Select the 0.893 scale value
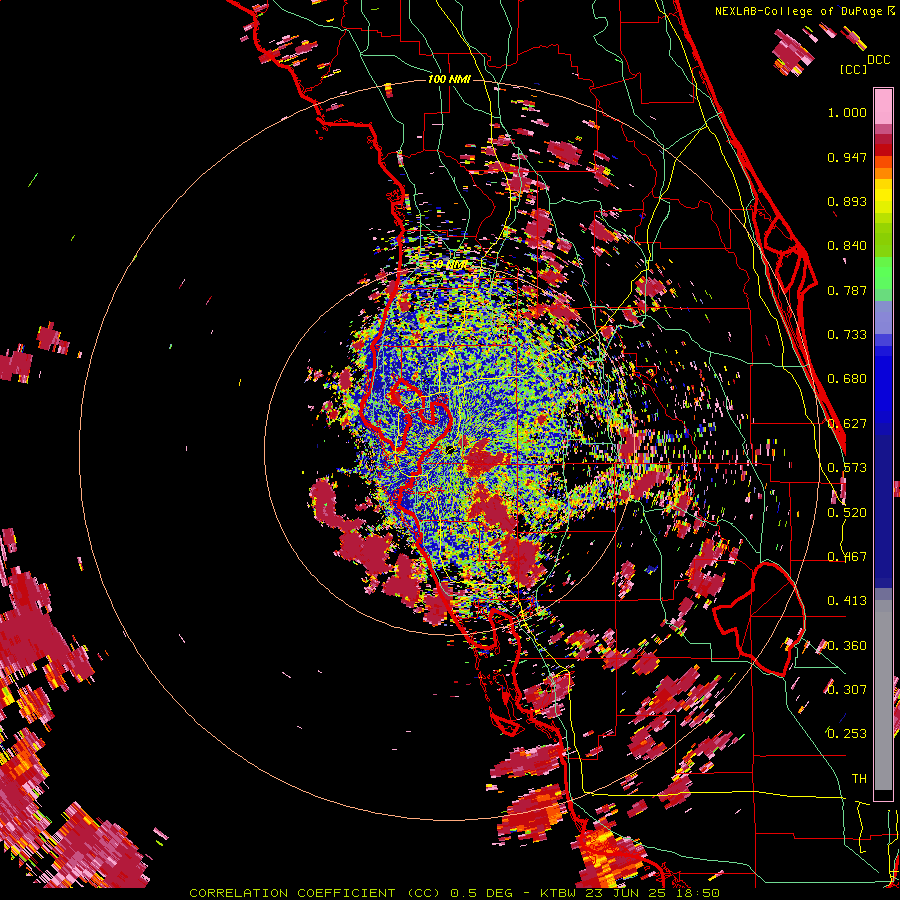900x900 pixels. pyautogui.click(x=847, y=201)
